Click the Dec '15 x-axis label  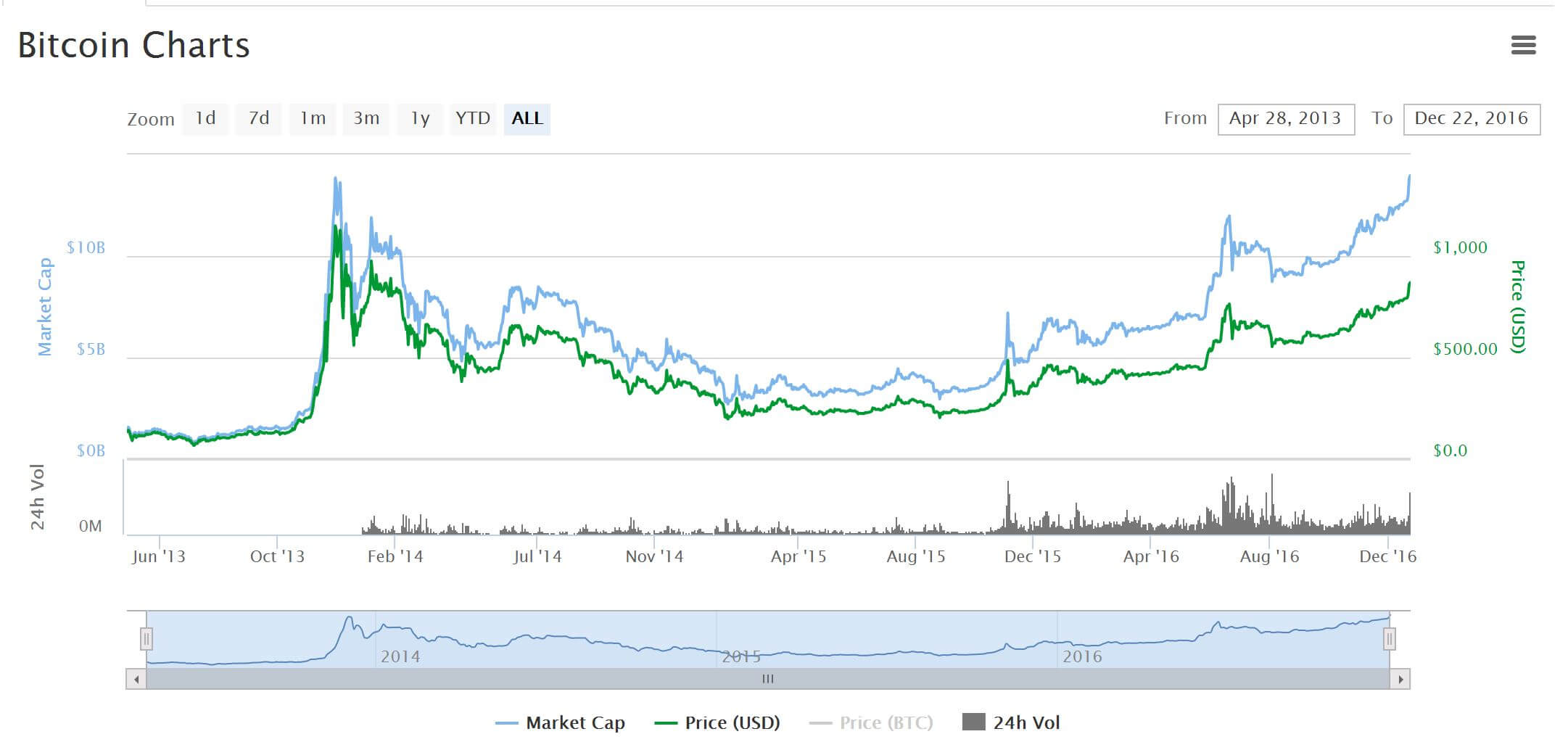click(x=1033, y=556)
